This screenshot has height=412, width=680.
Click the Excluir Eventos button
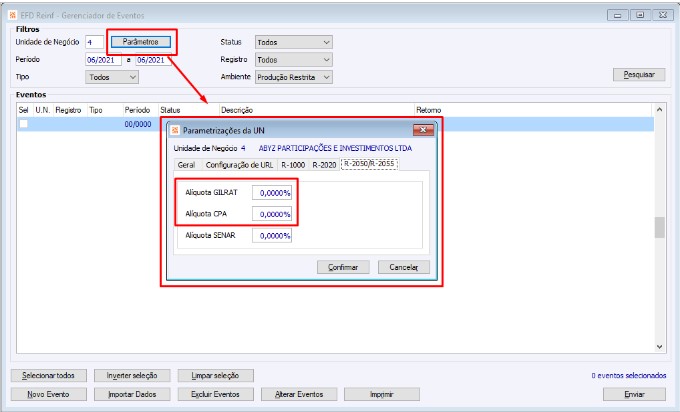[x=216, y=394]
